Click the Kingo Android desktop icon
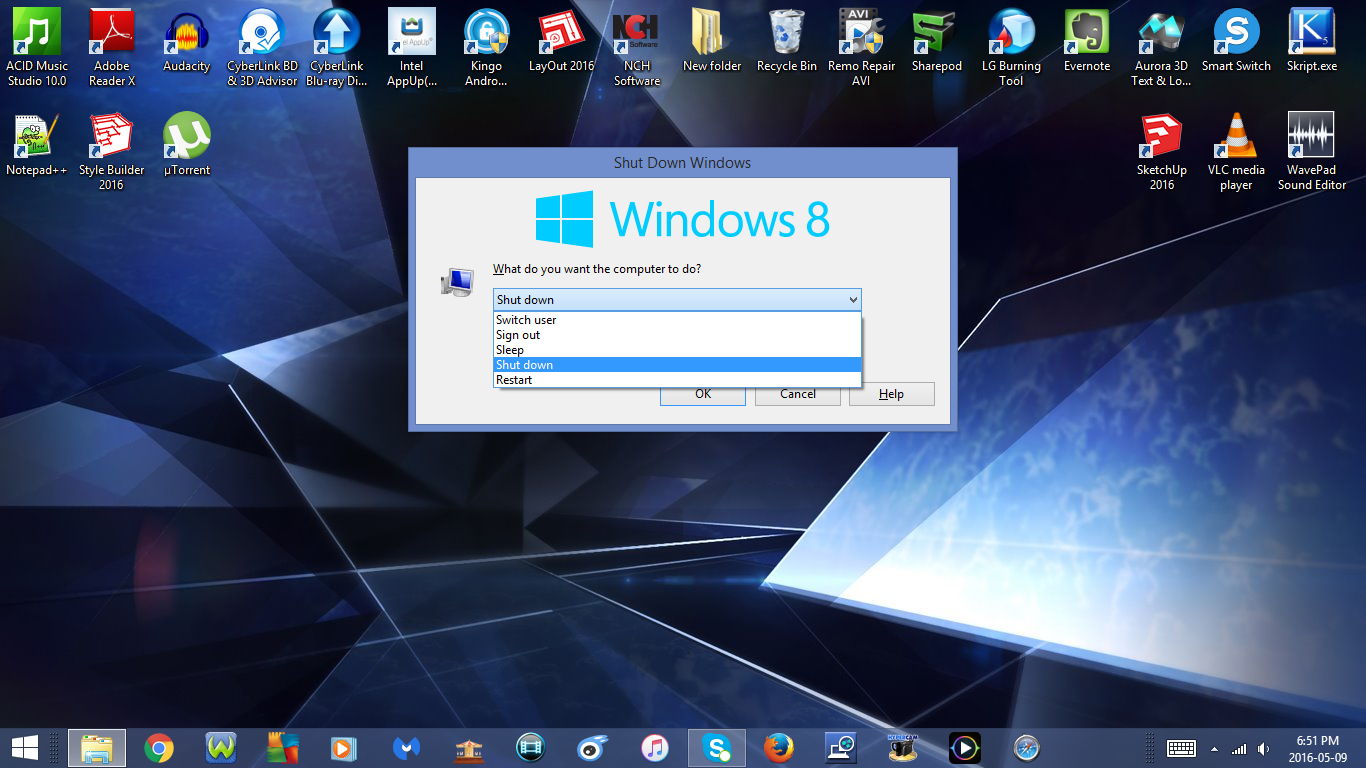The image size is (1366, 768). click(x=487, y=47)
